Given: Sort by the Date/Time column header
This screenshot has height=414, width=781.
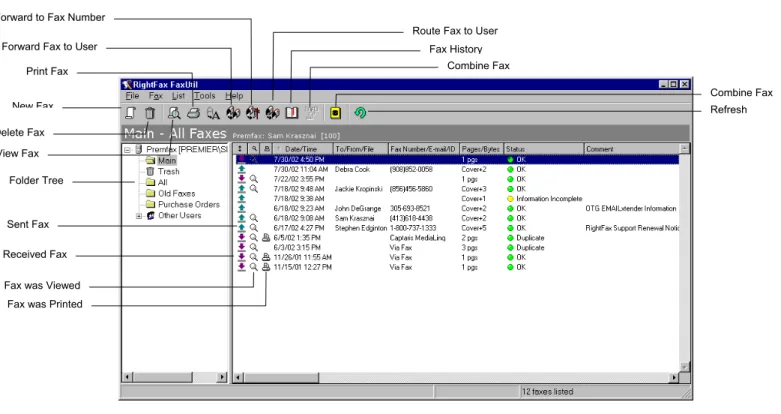Looking at the screenshot, I should click(303, 149).
